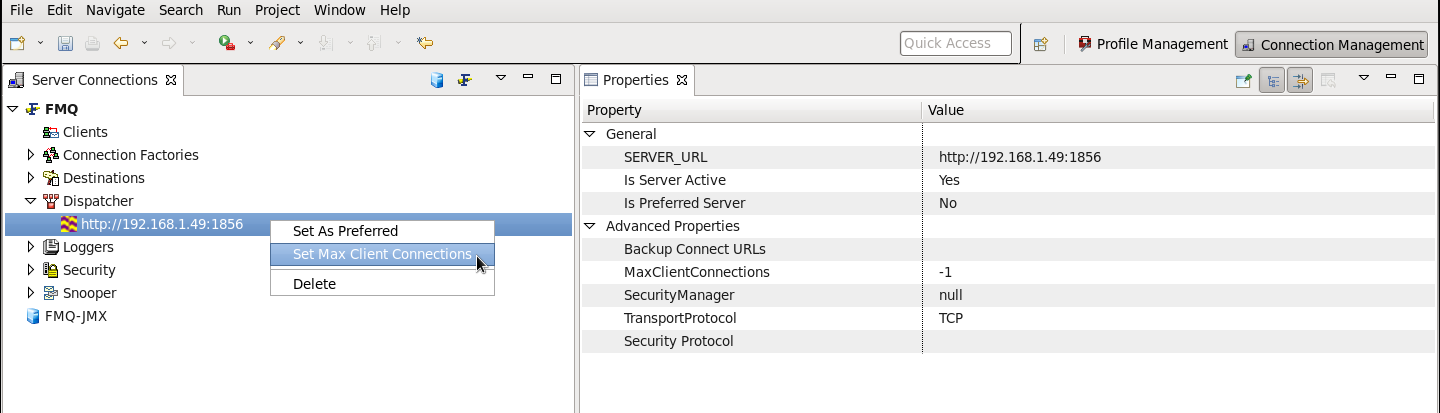Click the Save toolbar icon
Image resolution: width=1440 pixels, height=413 pixels.
click(x=65, y=44)
